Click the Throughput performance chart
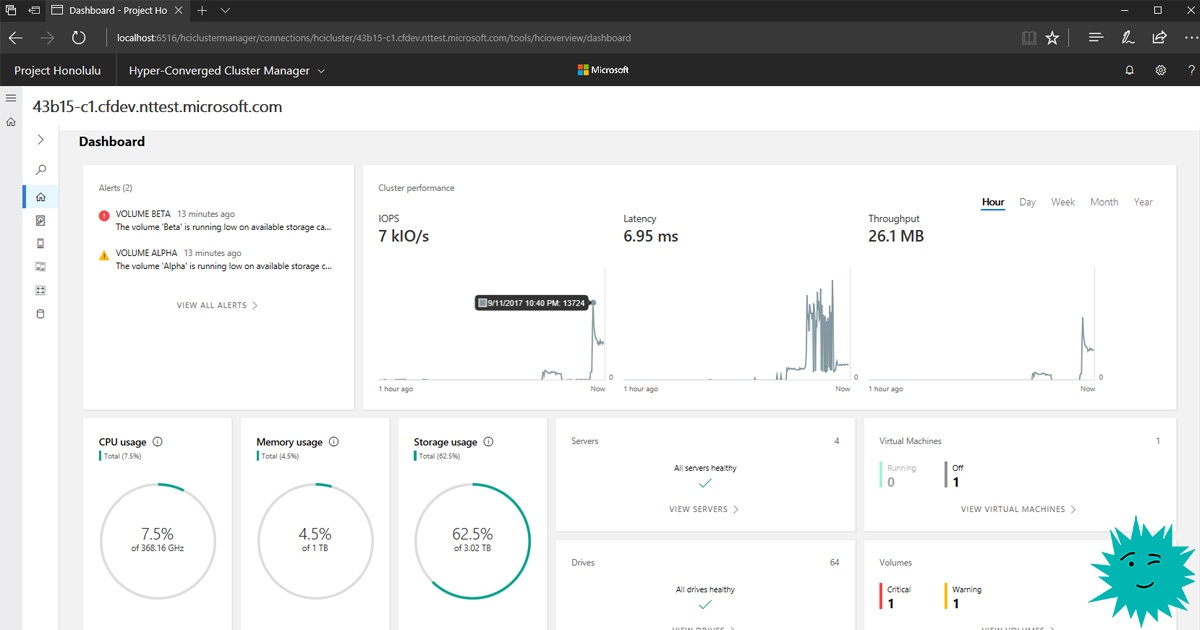The width and height of the screenshot is (1200, 630). click(982, 324)
